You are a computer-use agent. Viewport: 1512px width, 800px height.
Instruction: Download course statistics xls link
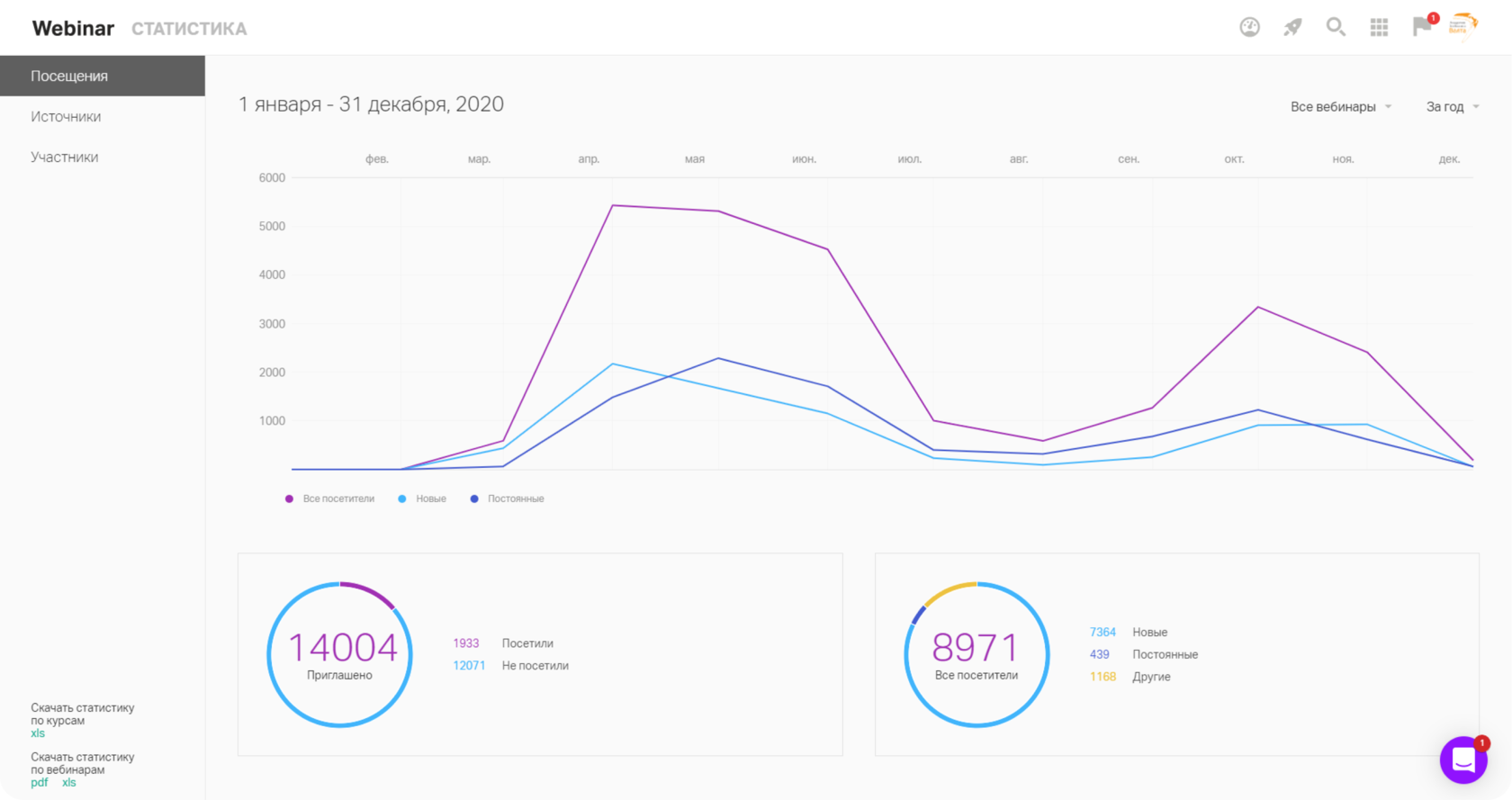point(38,733)
